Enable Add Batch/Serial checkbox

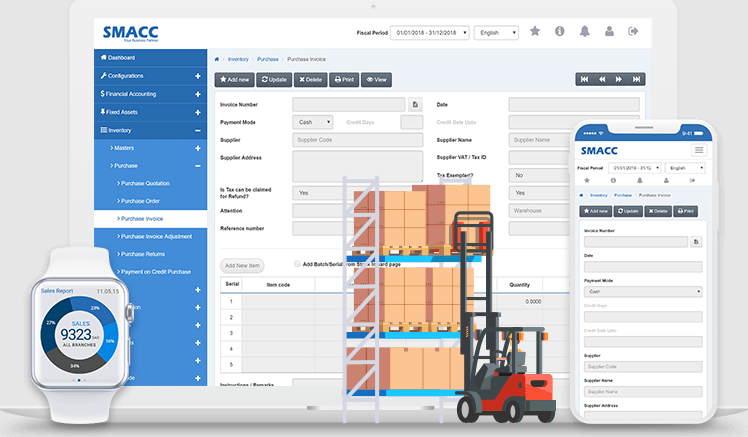297,264
